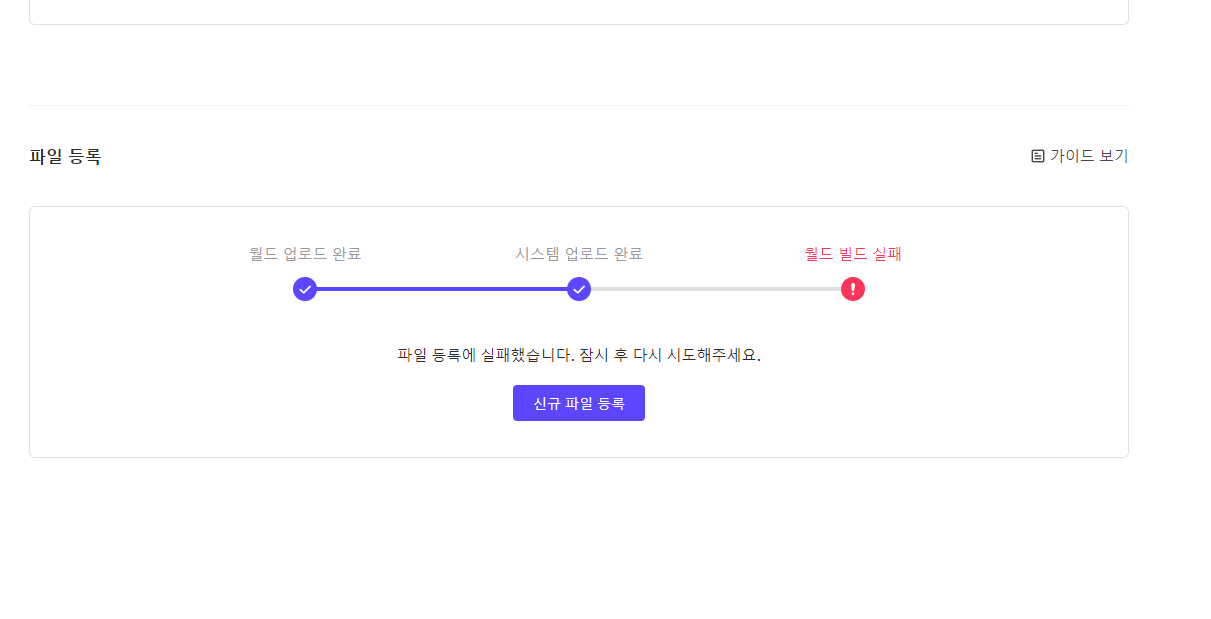Click the document icon beside 가이드 보기
Screen dimensions: 1211x619
coord(1037,155)
